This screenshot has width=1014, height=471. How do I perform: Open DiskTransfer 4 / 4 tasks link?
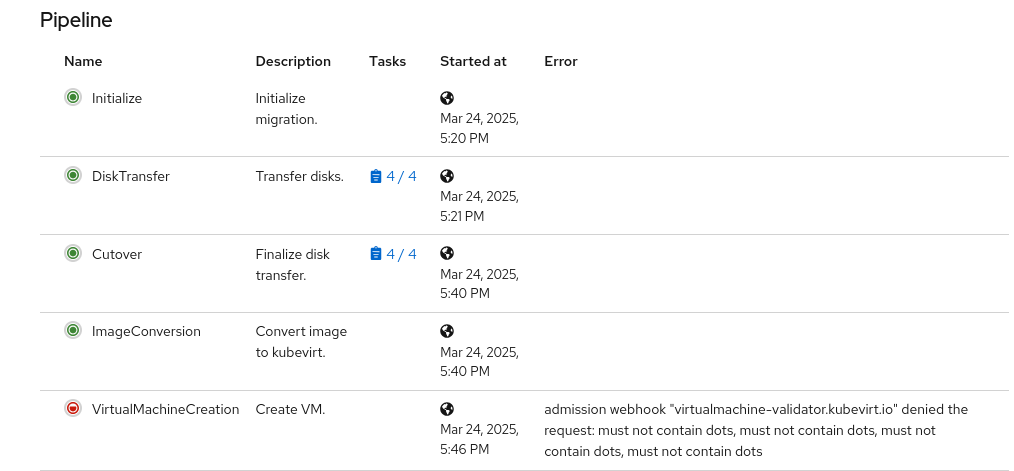click(393, 176)
